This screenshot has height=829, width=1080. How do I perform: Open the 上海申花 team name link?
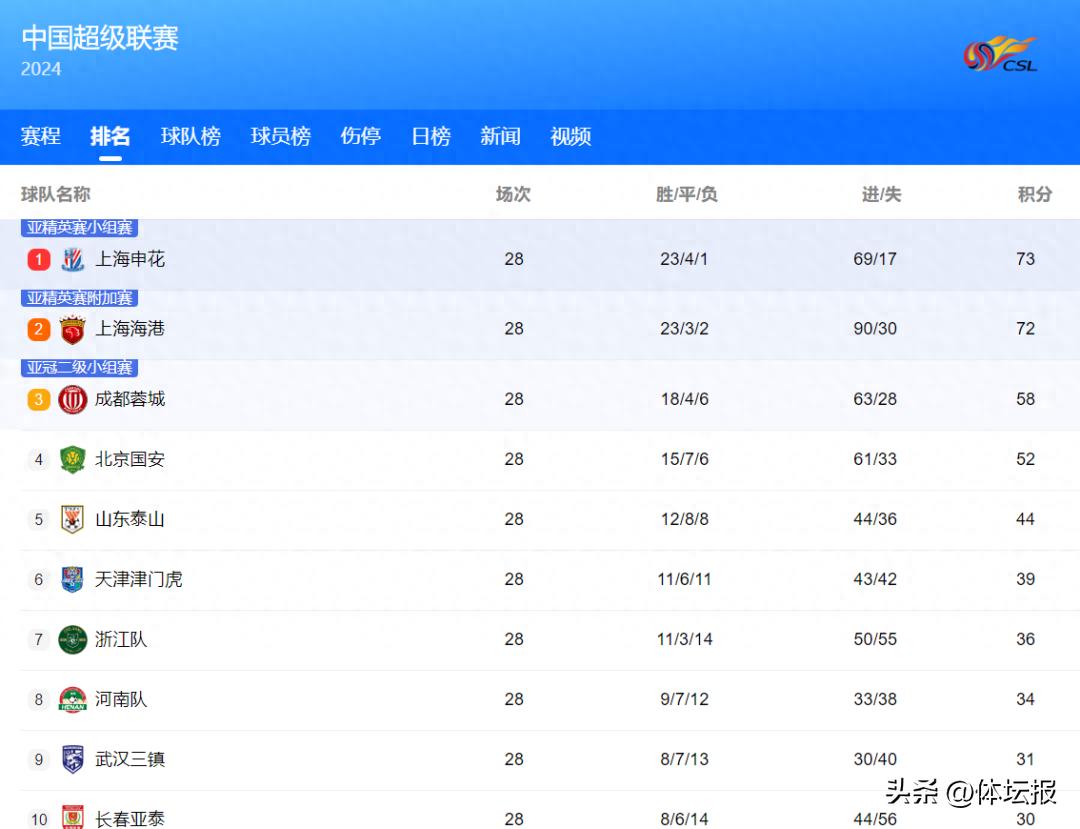click(130, 260)
